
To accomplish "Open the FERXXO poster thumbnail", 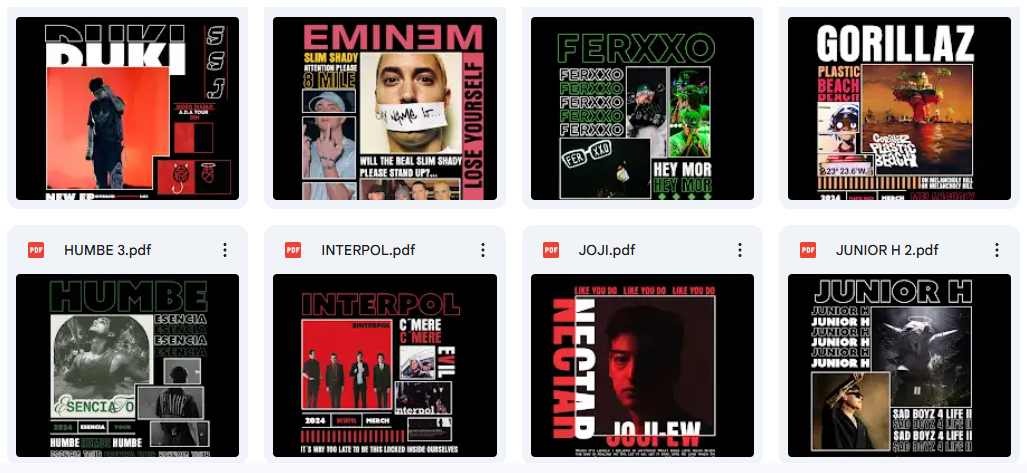I will pos(643,108).
